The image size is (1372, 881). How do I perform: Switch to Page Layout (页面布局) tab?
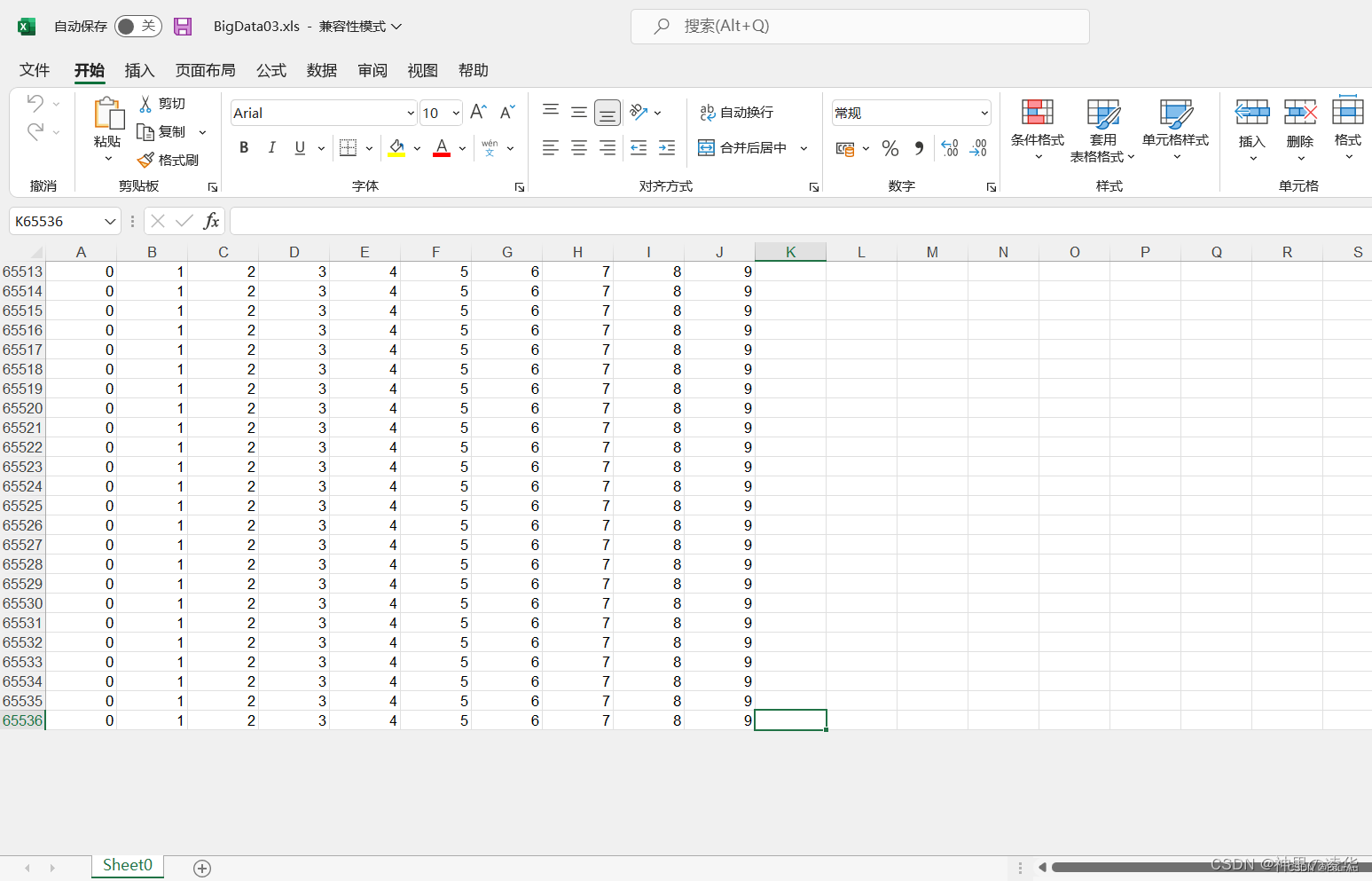coord(205,70)
